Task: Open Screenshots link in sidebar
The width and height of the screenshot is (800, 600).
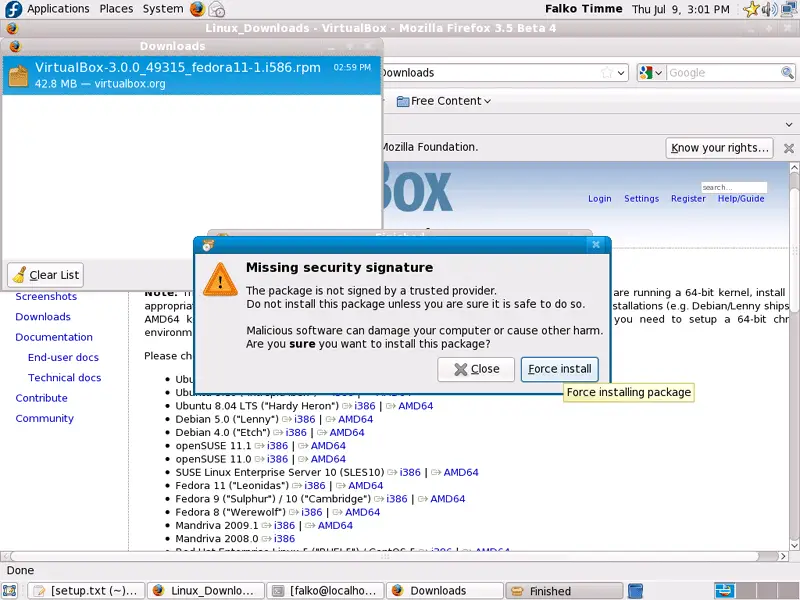Action: (46, 296)
